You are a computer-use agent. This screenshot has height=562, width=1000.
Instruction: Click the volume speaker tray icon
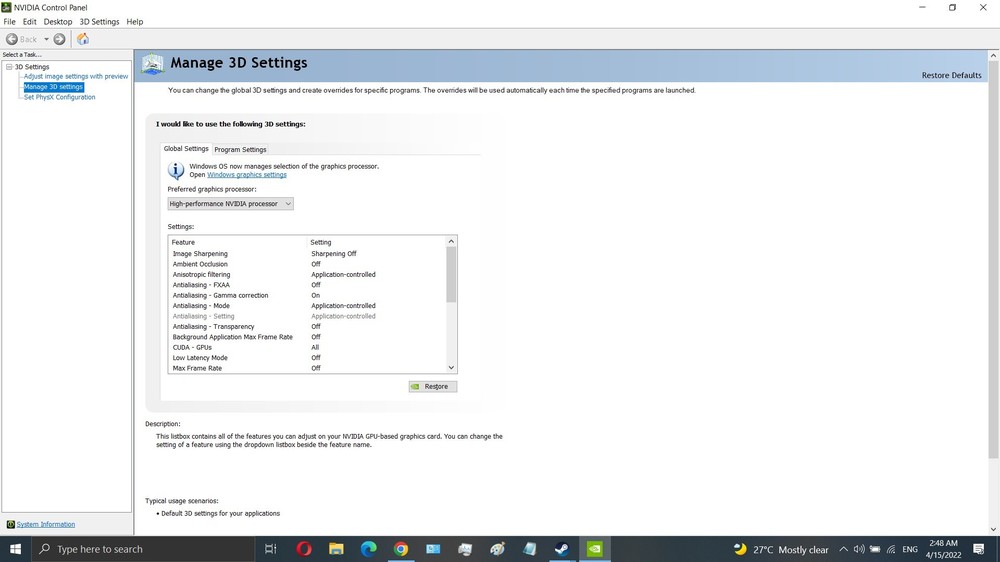coord(859,549)
